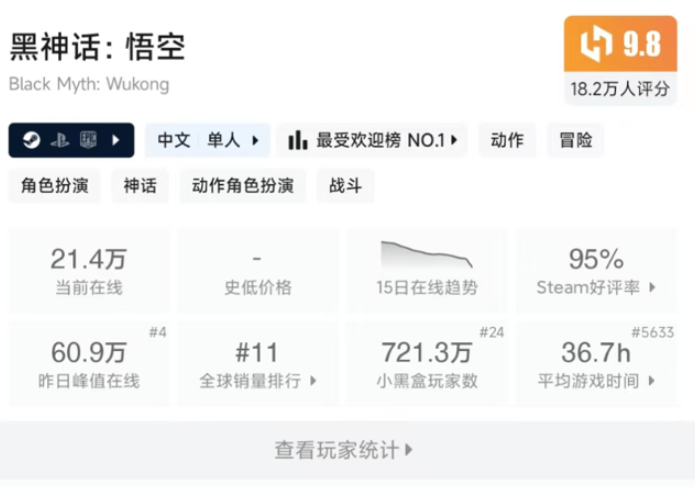The width and height of the screenshot is (695, 488).
Task: Select the 战斗 tag
Action: point(345,185)
